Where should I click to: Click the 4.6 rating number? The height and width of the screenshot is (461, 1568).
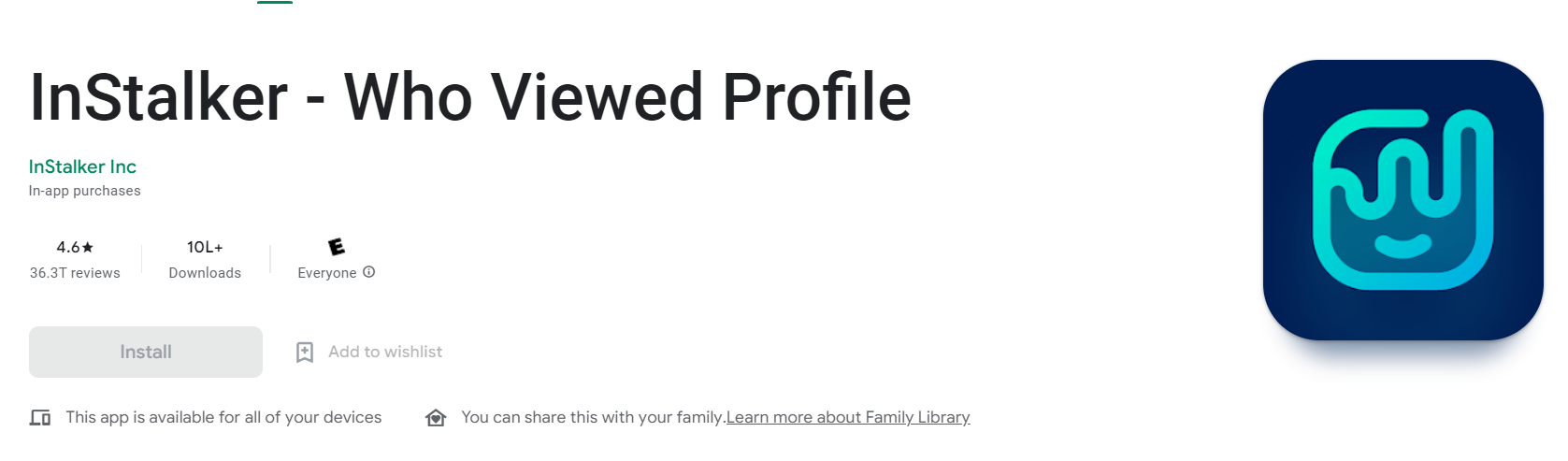(68, 248)
